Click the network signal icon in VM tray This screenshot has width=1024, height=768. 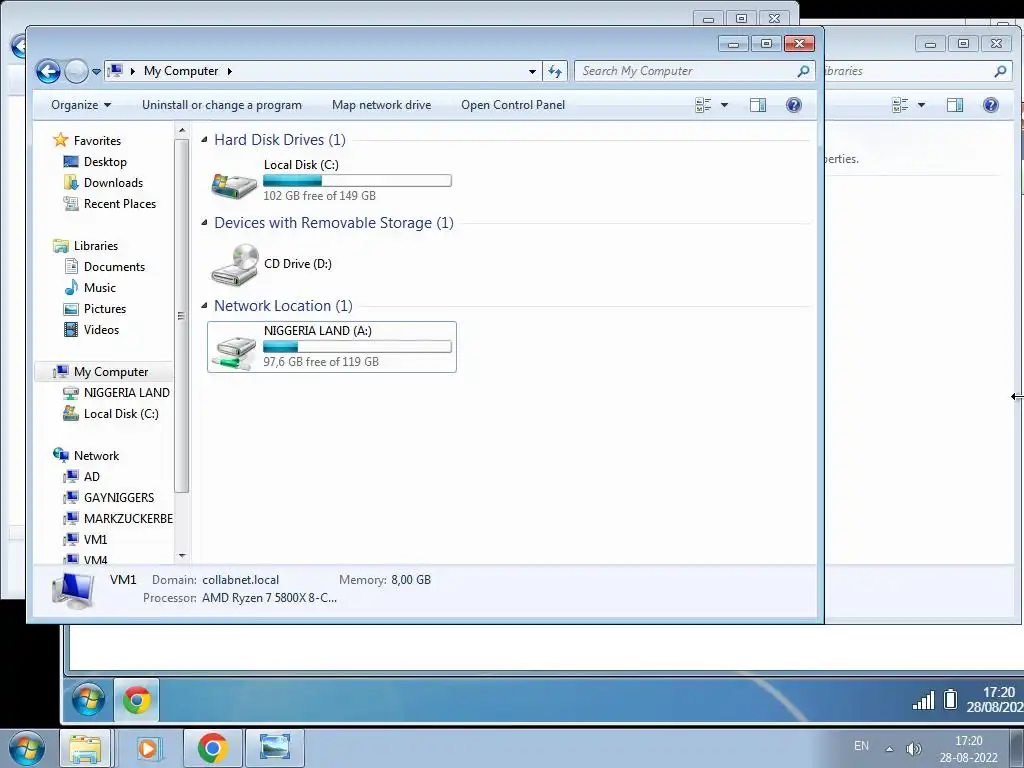click(923, 701)
